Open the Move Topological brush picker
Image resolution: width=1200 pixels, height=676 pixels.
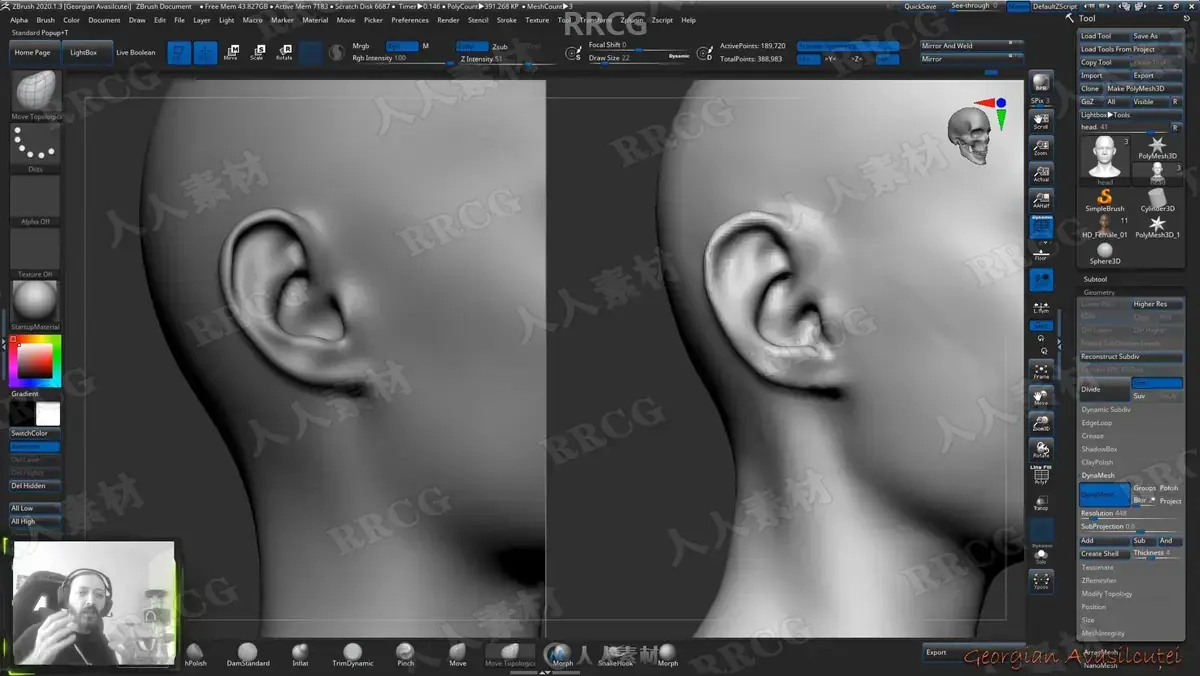point(36,96)
